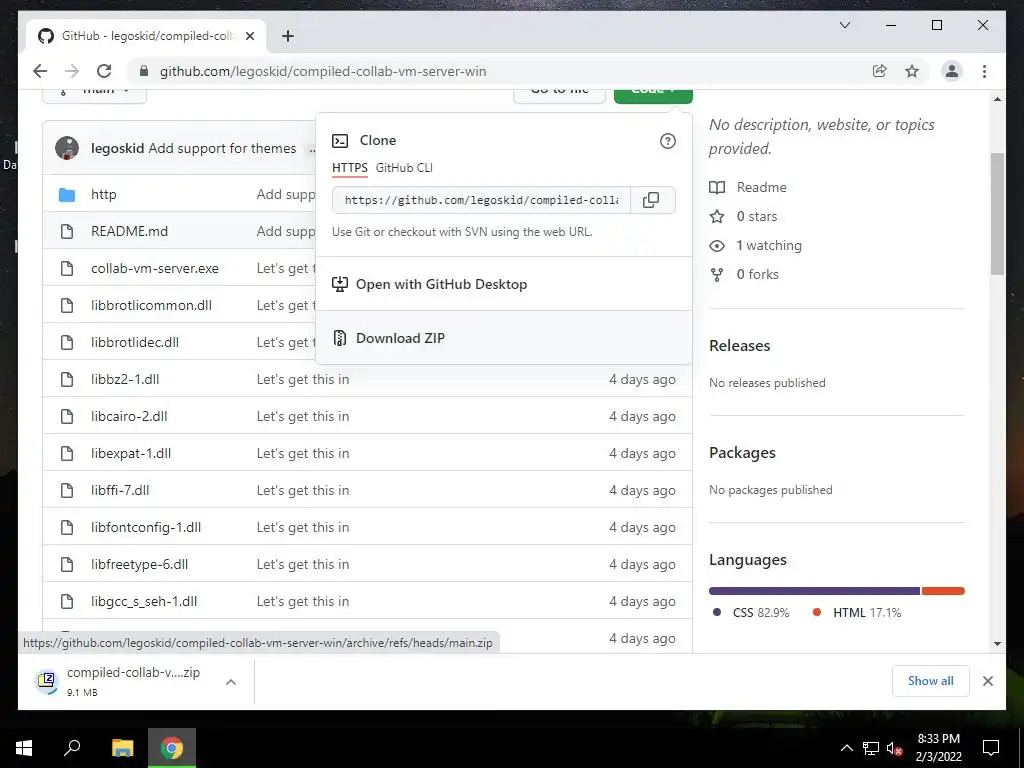Bookmark this page with the star icon
This screenshot has height=768, width=1024.
pyautogui.click(x=912, y=71)
